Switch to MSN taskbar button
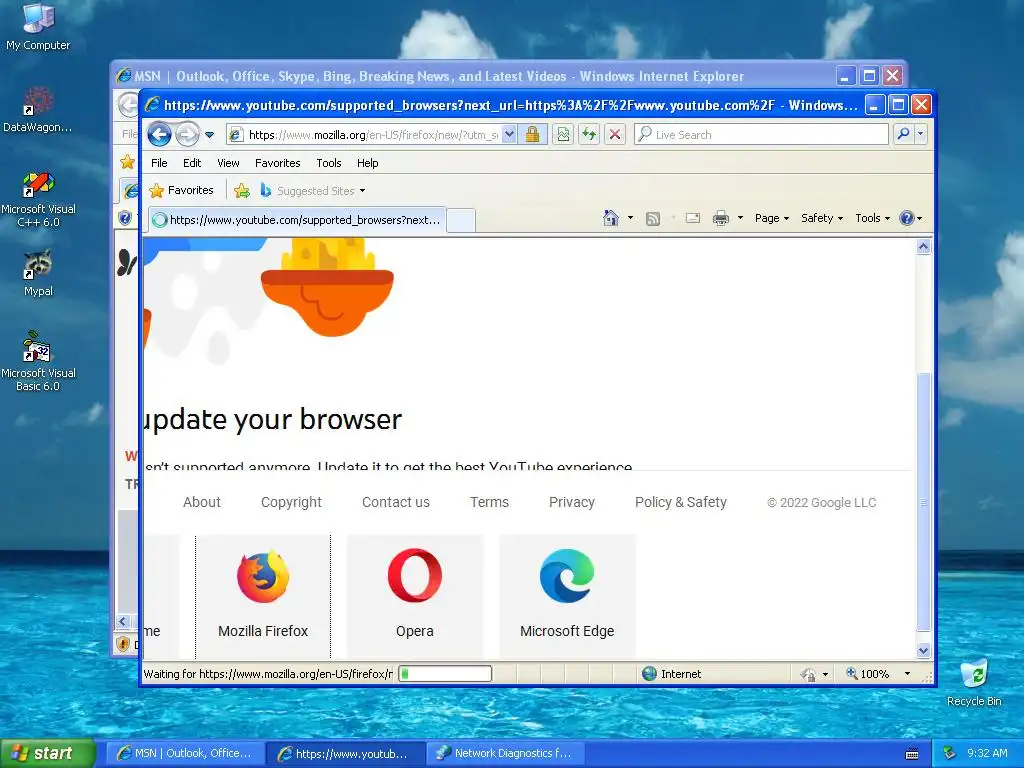Screen dimensions: 1024x768 click(184, 754)
